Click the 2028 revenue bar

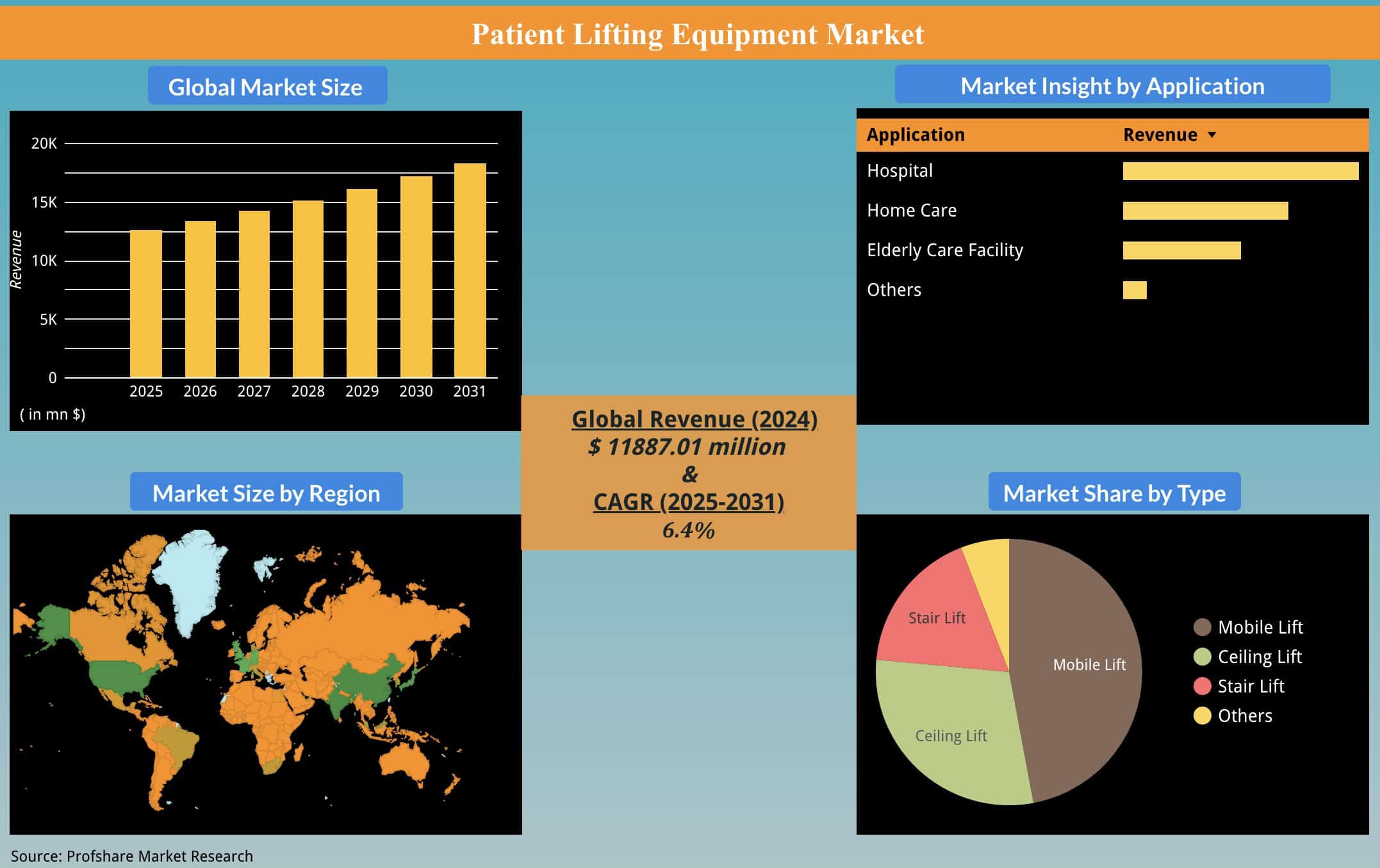(308, 289)
